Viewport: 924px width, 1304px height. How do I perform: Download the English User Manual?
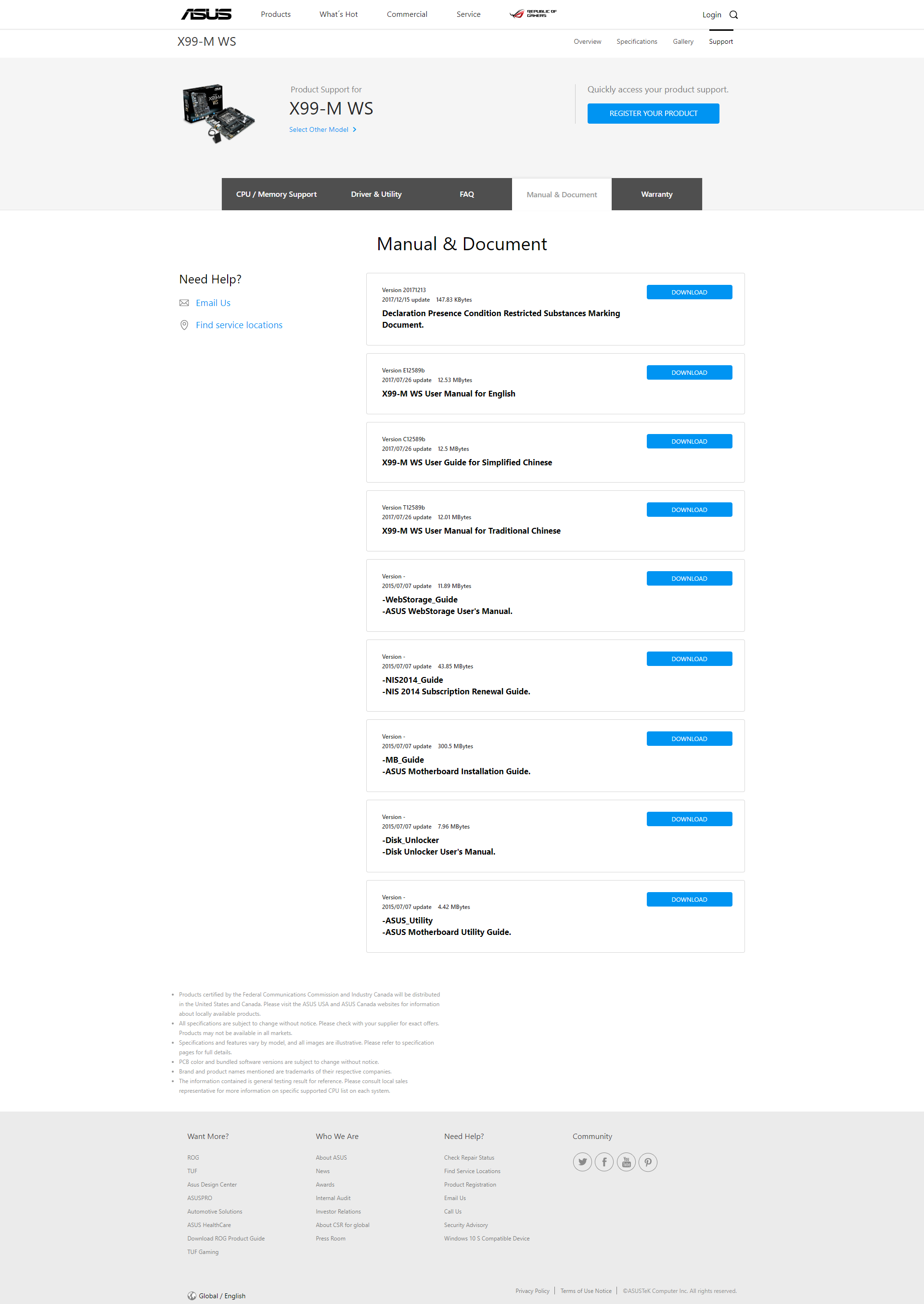tap(689, 372)
